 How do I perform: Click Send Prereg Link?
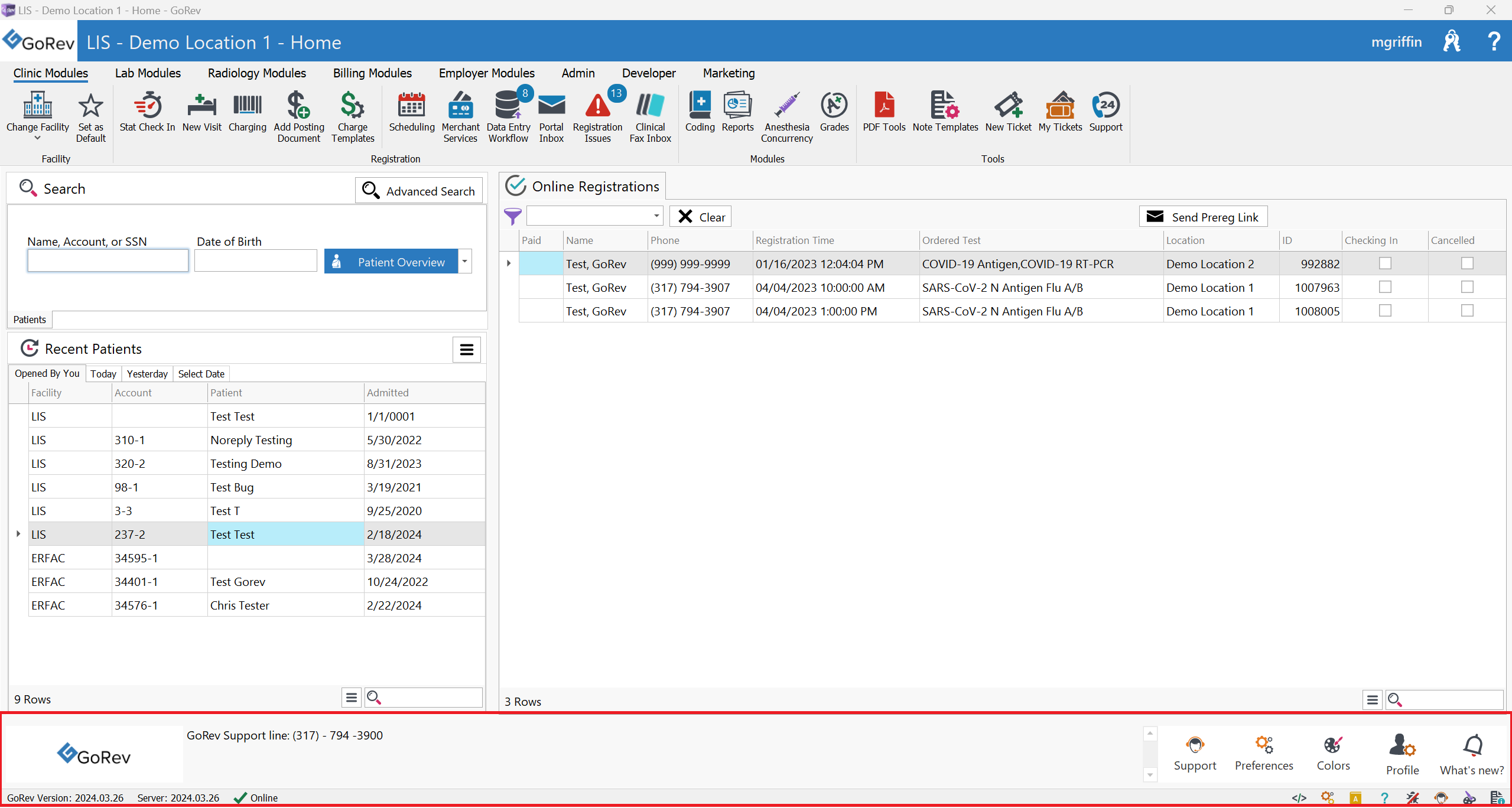pyautogui.click(x=1203, y=217)
